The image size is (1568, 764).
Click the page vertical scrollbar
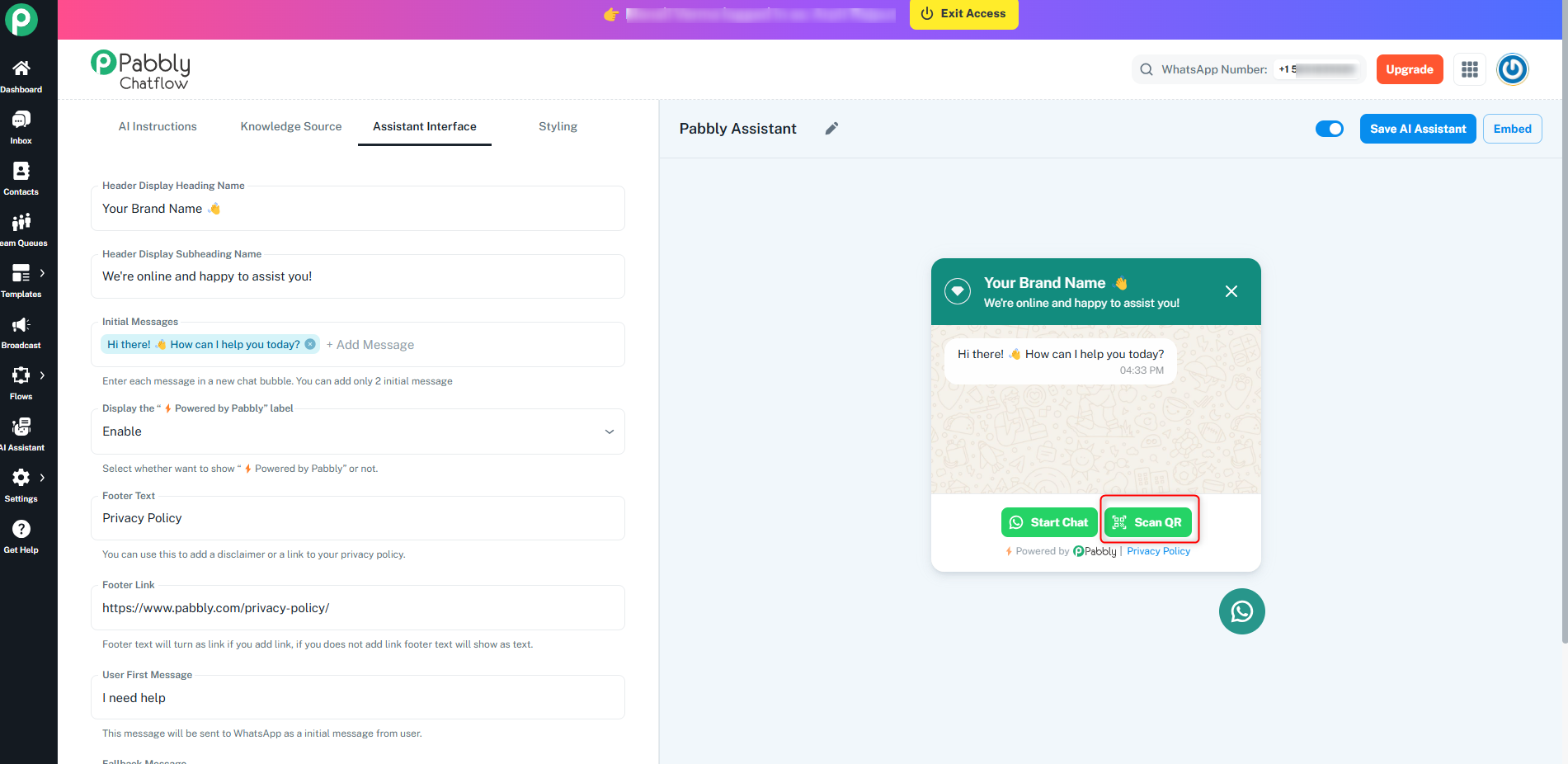click(1565, 322)
